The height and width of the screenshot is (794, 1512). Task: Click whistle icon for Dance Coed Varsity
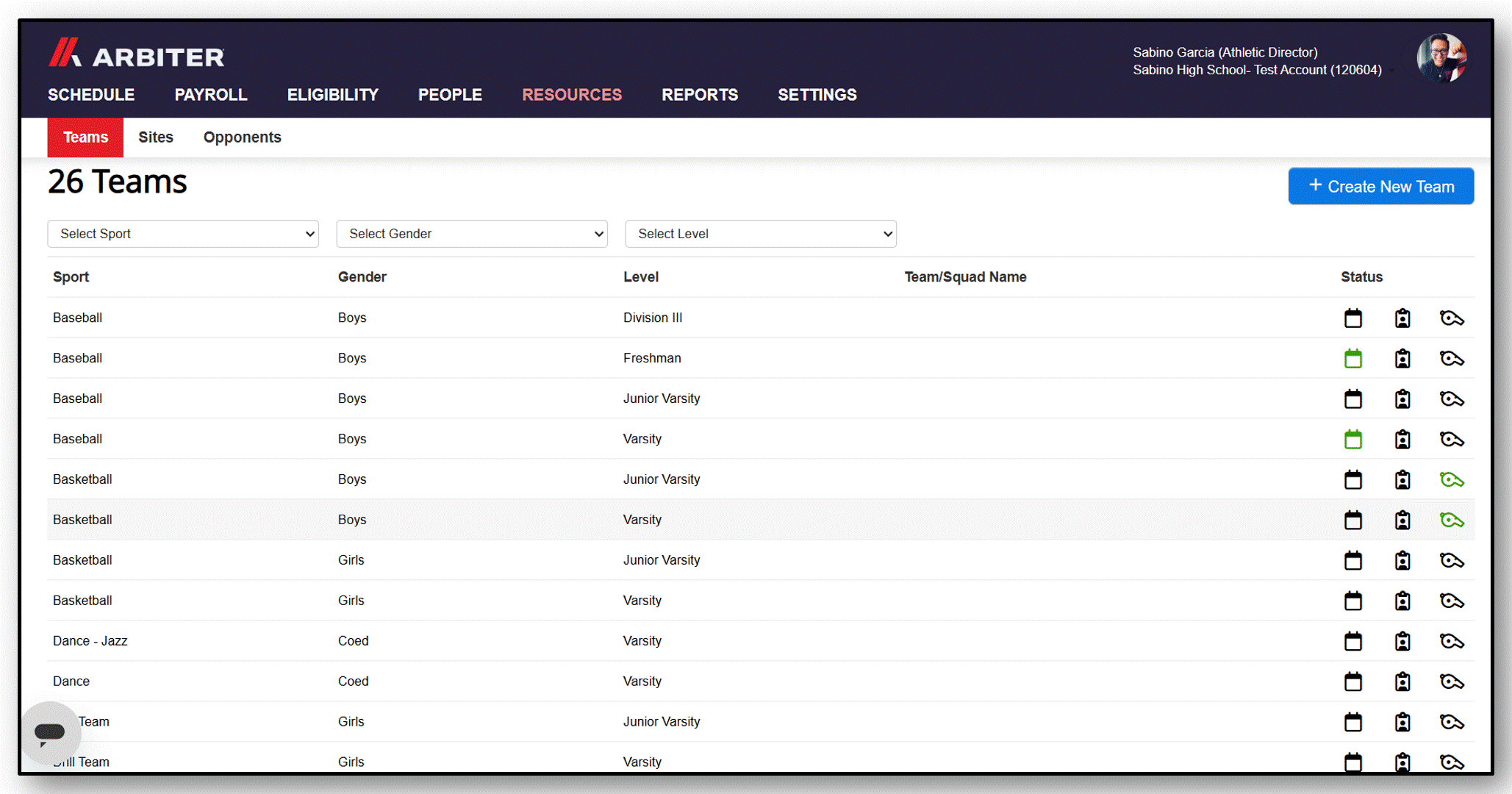point(1452,682)
